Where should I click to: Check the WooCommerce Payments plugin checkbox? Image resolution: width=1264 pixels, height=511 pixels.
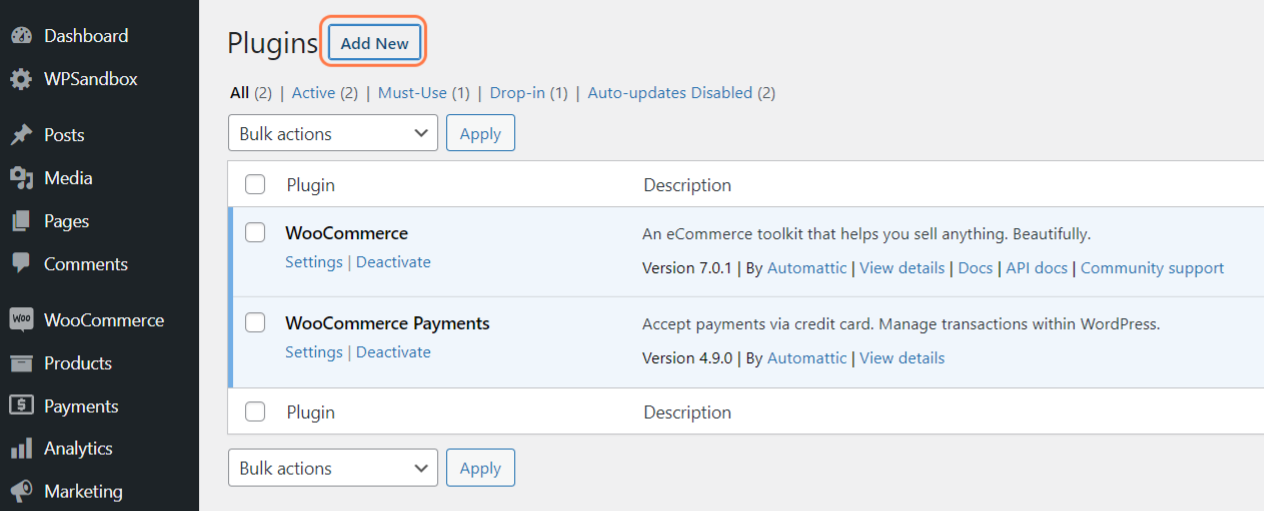(255, 322)
